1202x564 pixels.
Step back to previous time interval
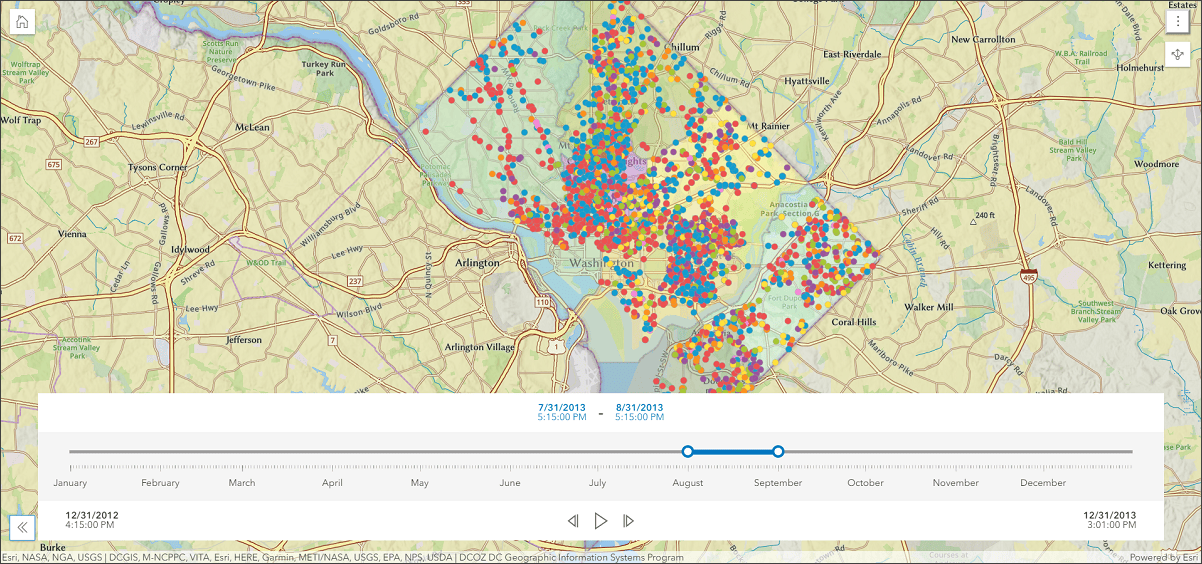[573, 521]
